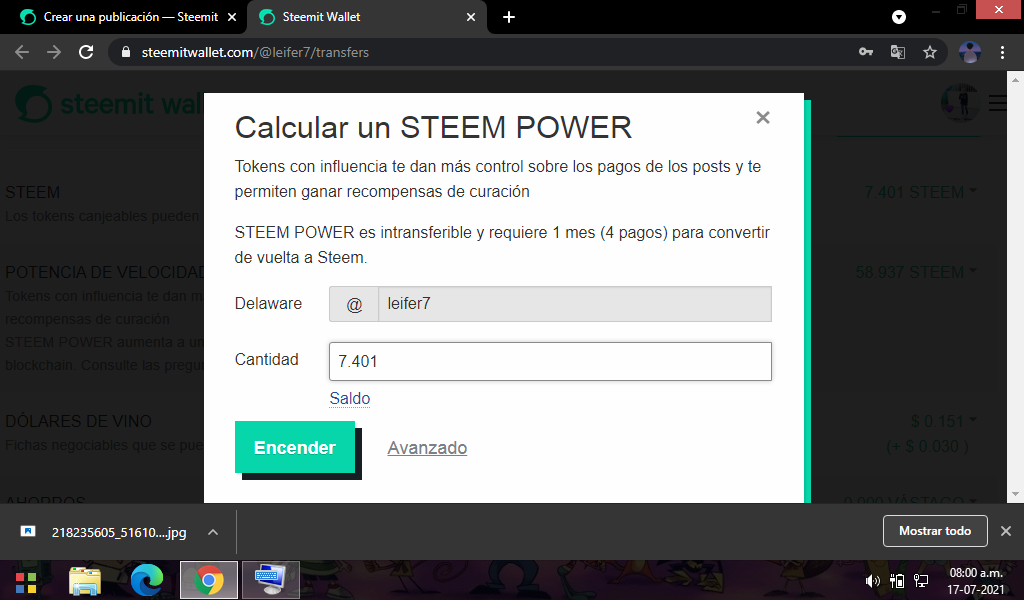The image size is (1024, 600).
Task: Open the on-screen keyboard taskbar app
Action: [x=270, y=580]
